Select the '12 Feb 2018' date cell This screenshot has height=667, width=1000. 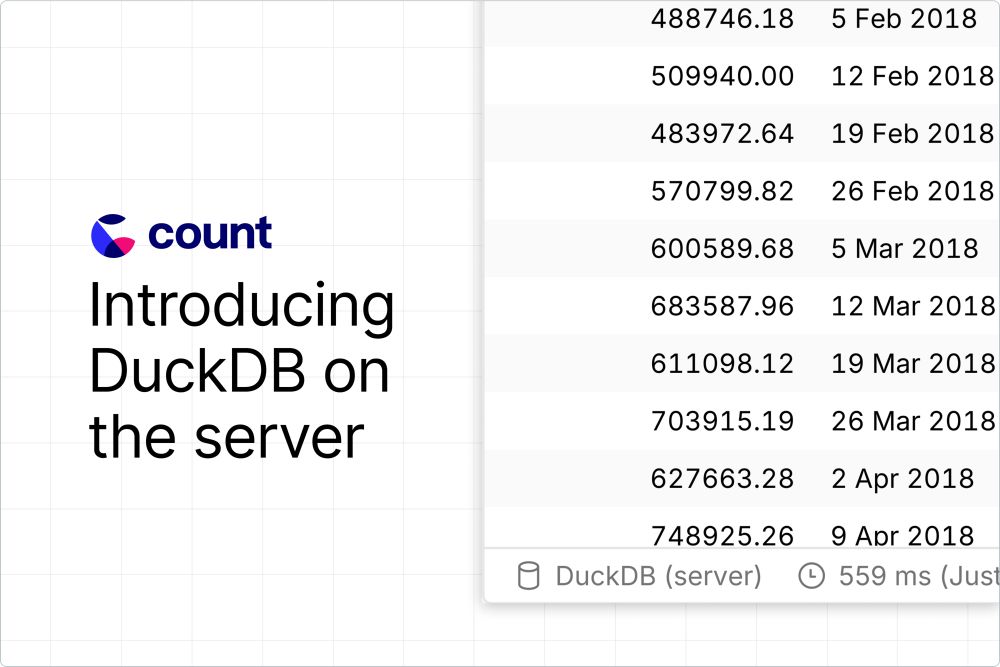[913, 77]
